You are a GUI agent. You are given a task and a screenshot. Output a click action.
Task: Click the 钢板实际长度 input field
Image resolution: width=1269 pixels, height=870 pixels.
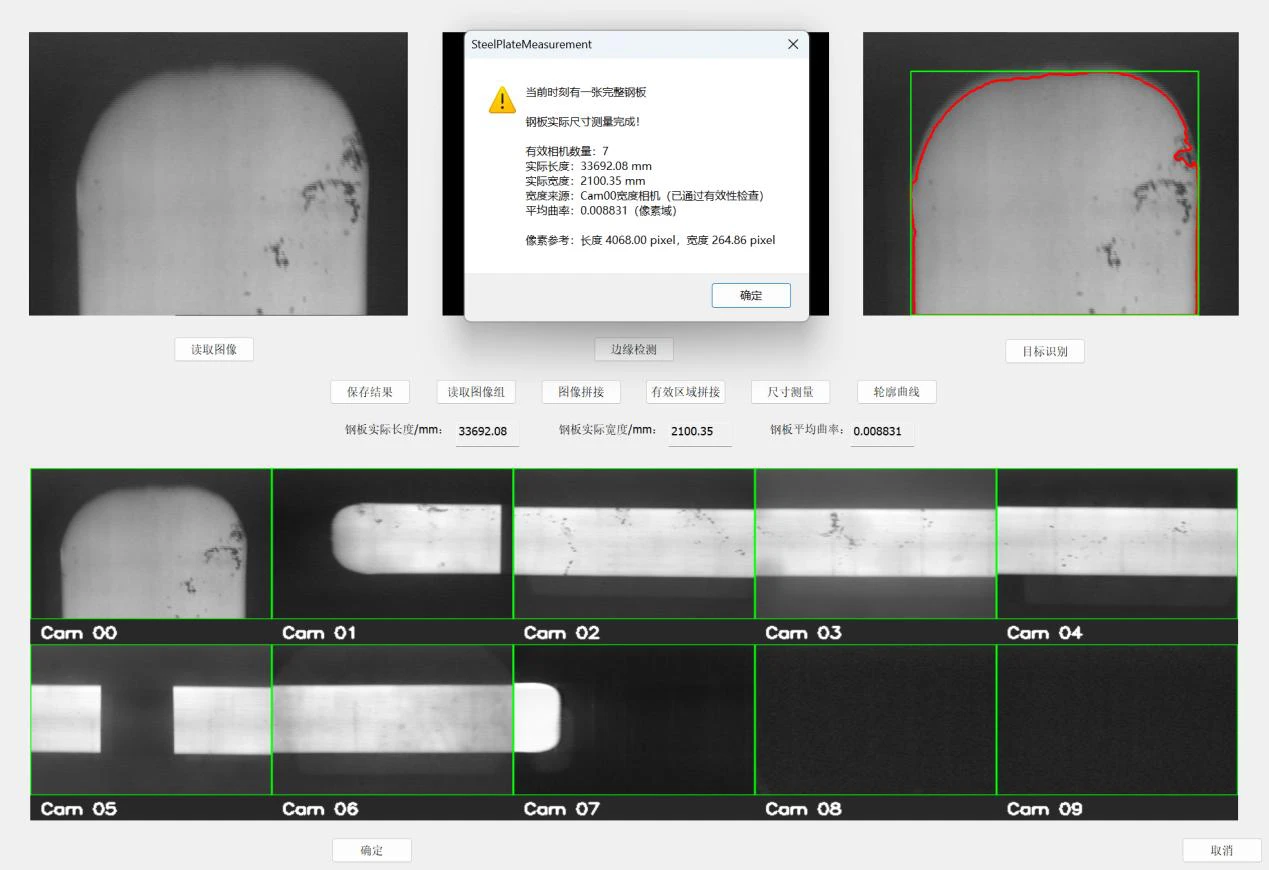[487, 432]
